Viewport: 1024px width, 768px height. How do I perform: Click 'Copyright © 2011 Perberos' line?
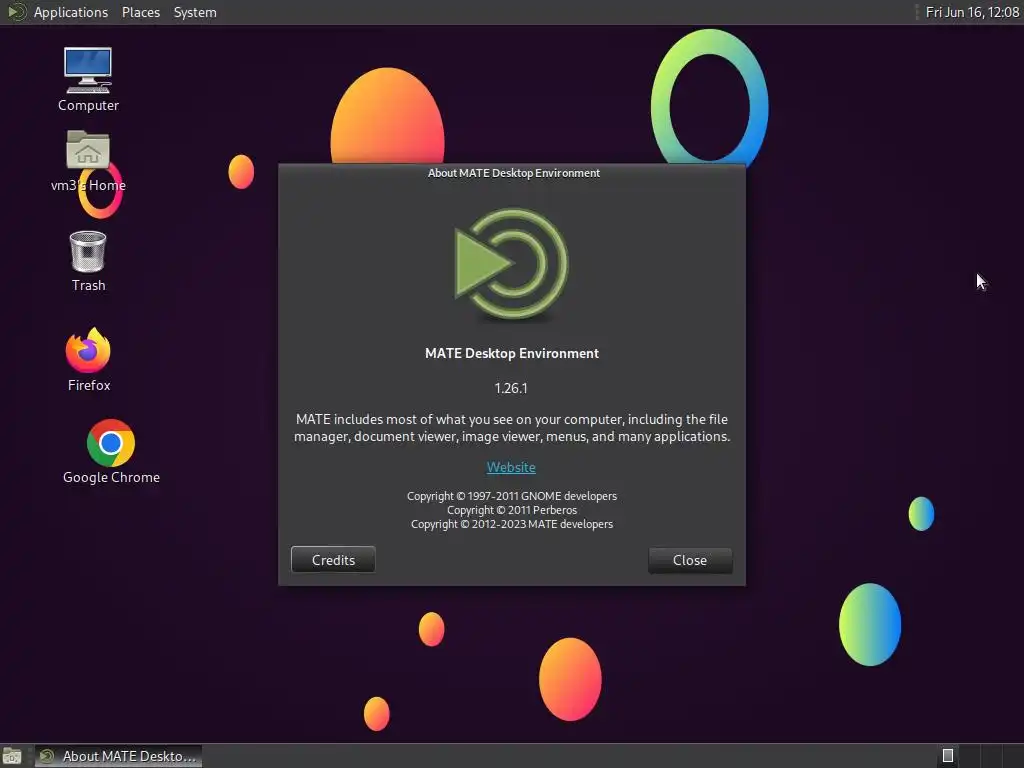click(512, 510)
